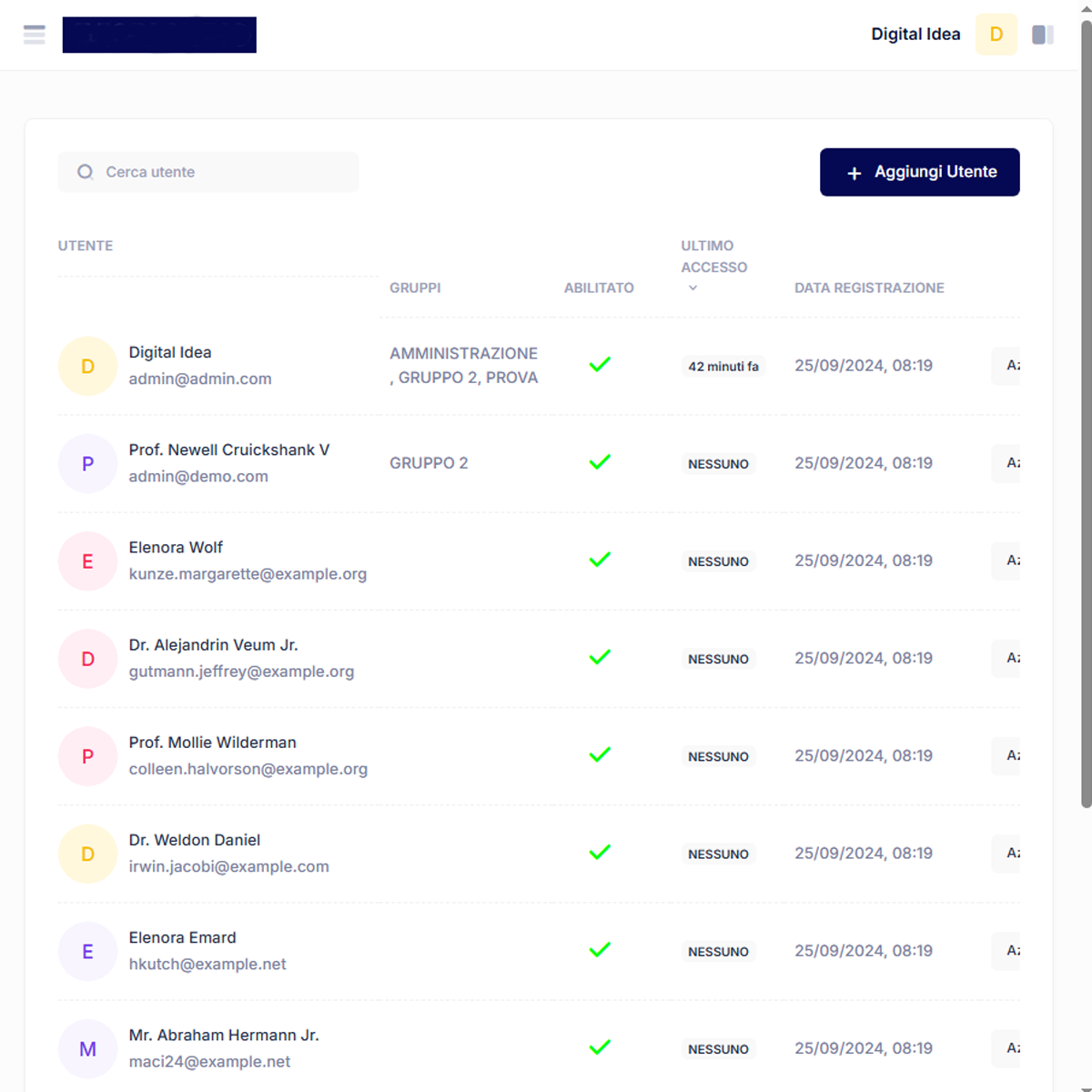
Task: Sort by Data Registrazione column header
Action: tap(868, 288)
